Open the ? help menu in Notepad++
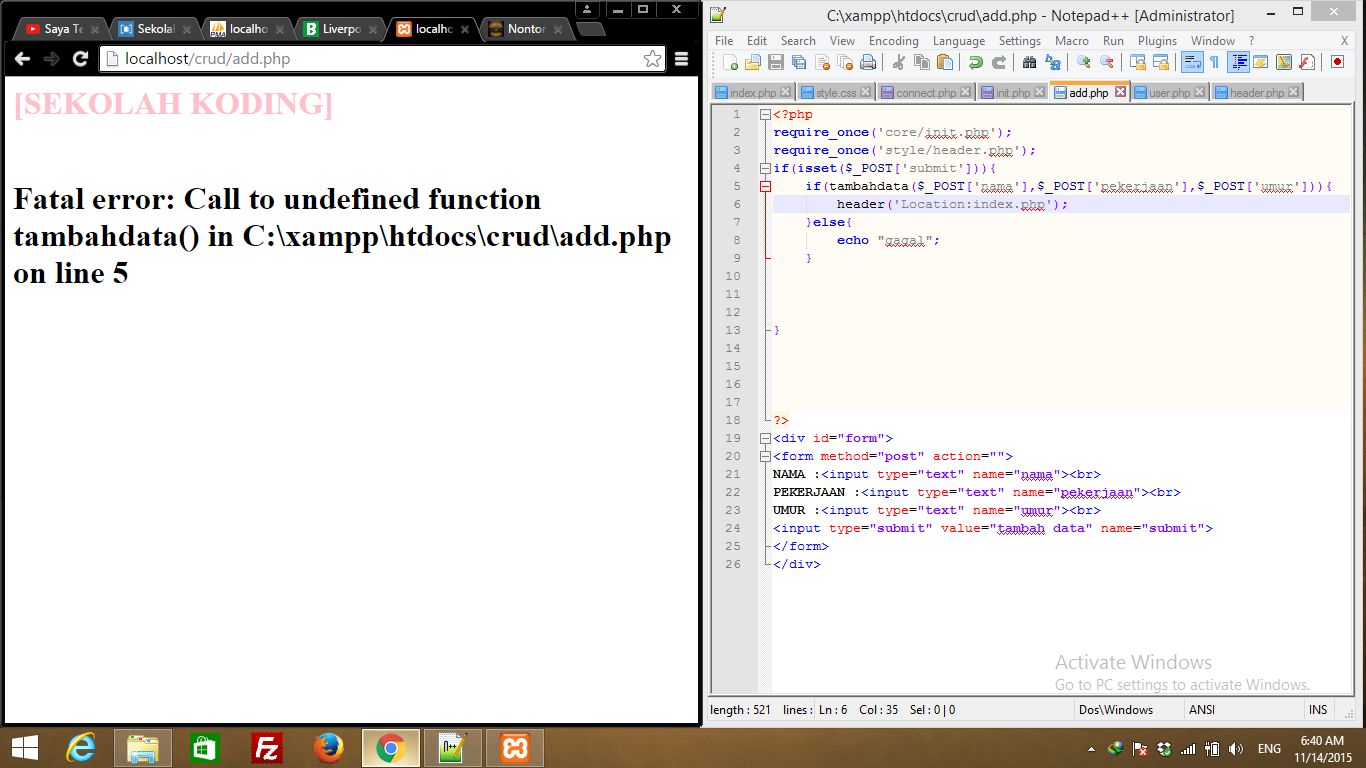Viewport: 1366px width, 768px height. [x=1251, y=41]
